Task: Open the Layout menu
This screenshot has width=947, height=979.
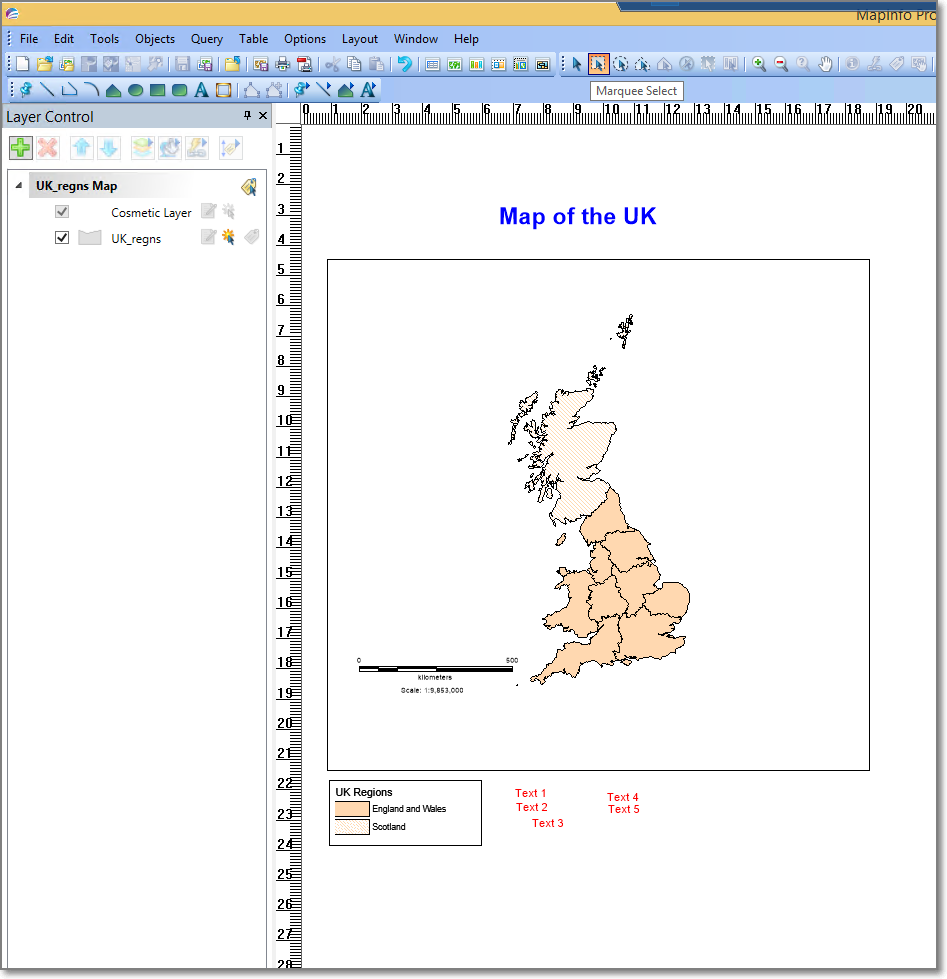Action: click(360, 39)
